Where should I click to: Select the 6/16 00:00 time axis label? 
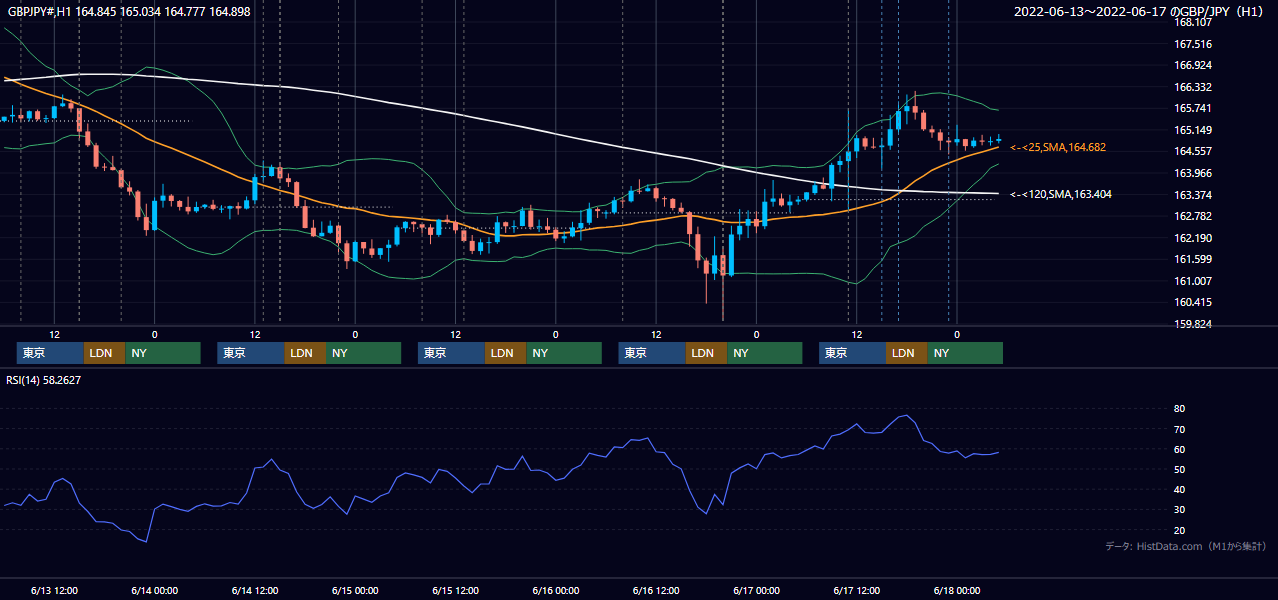pos(556,590)
